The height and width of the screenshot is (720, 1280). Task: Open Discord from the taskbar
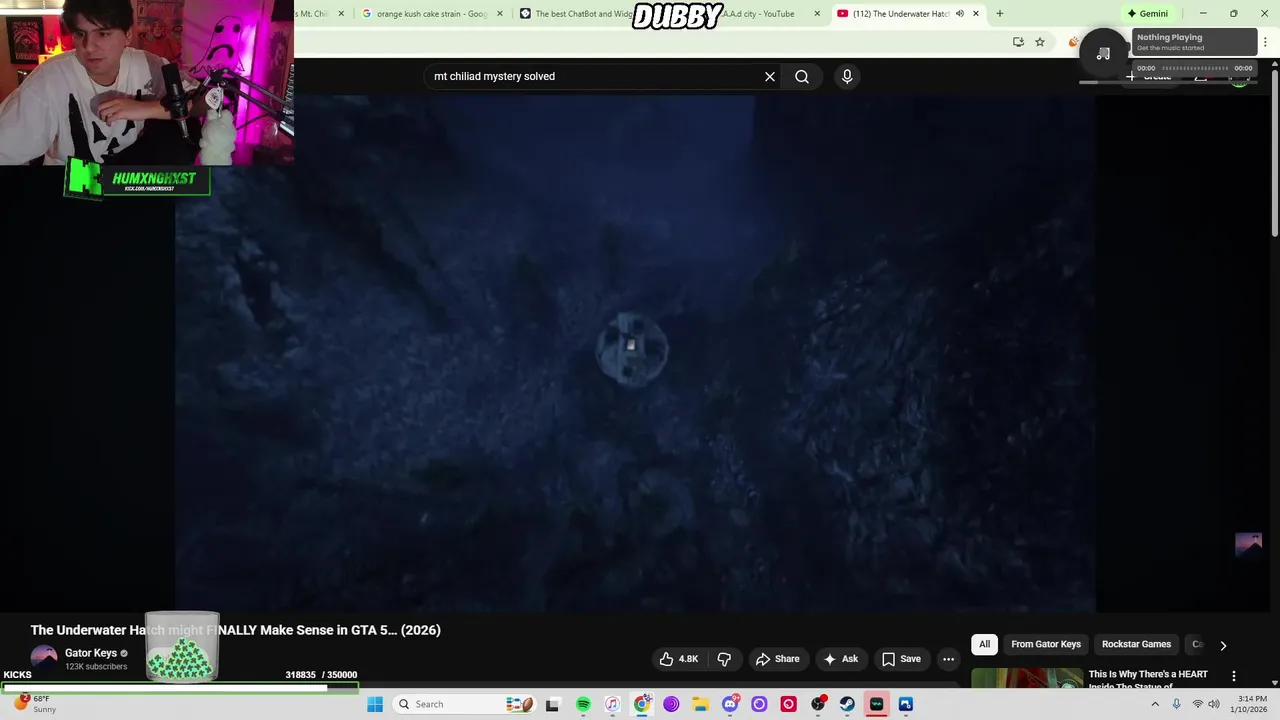(730, 704)
